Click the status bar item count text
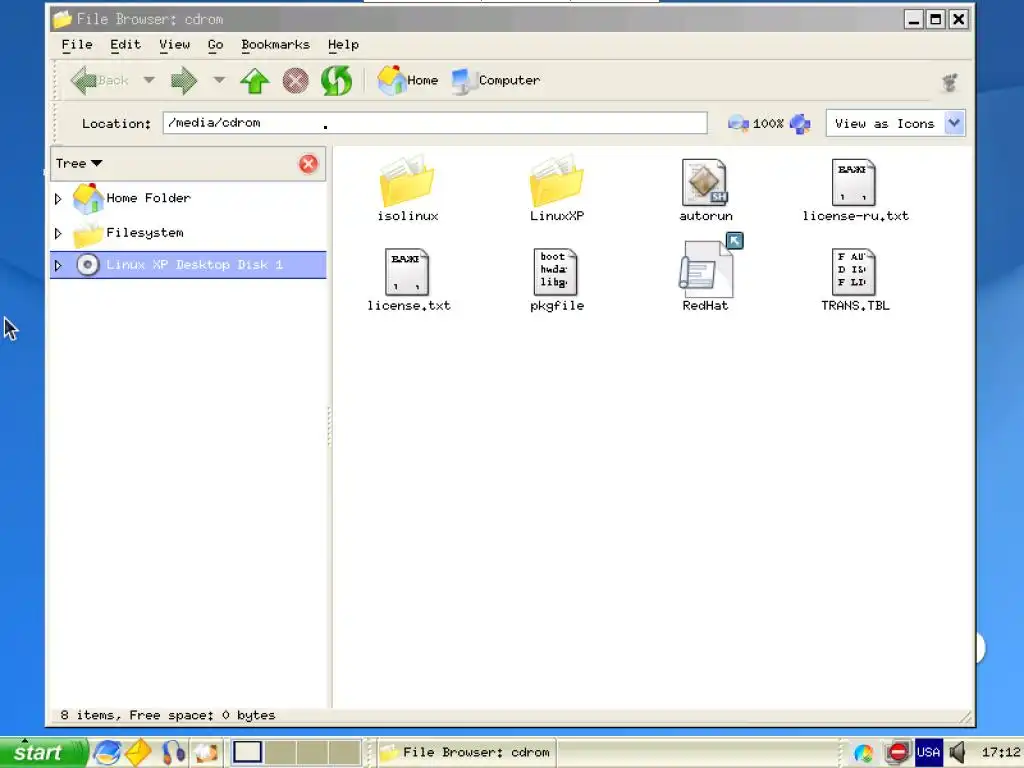Screen dimensions: 1024x768 pos(168,715)
